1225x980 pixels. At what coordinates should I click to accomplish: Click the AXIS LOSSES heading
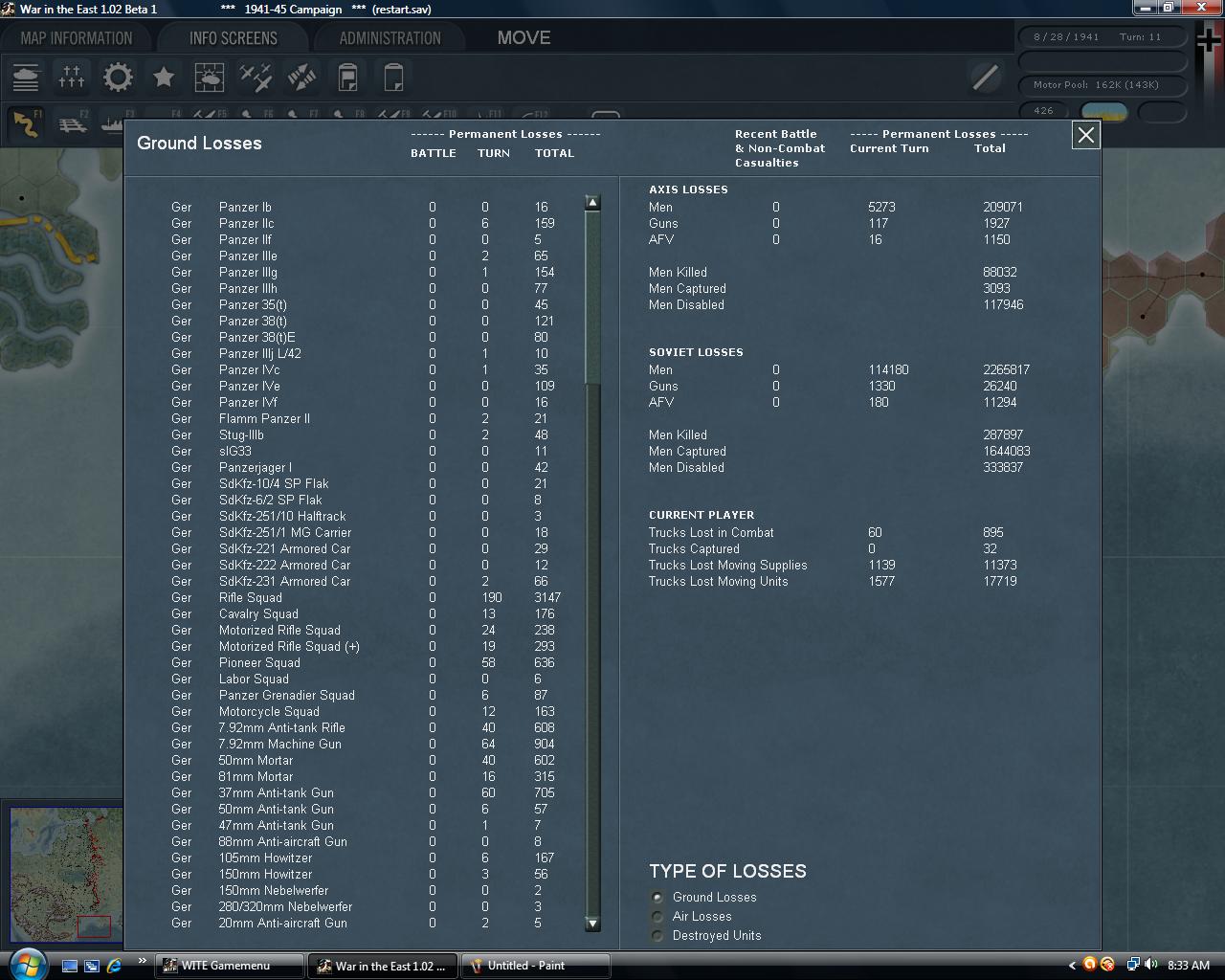point(688,189)
